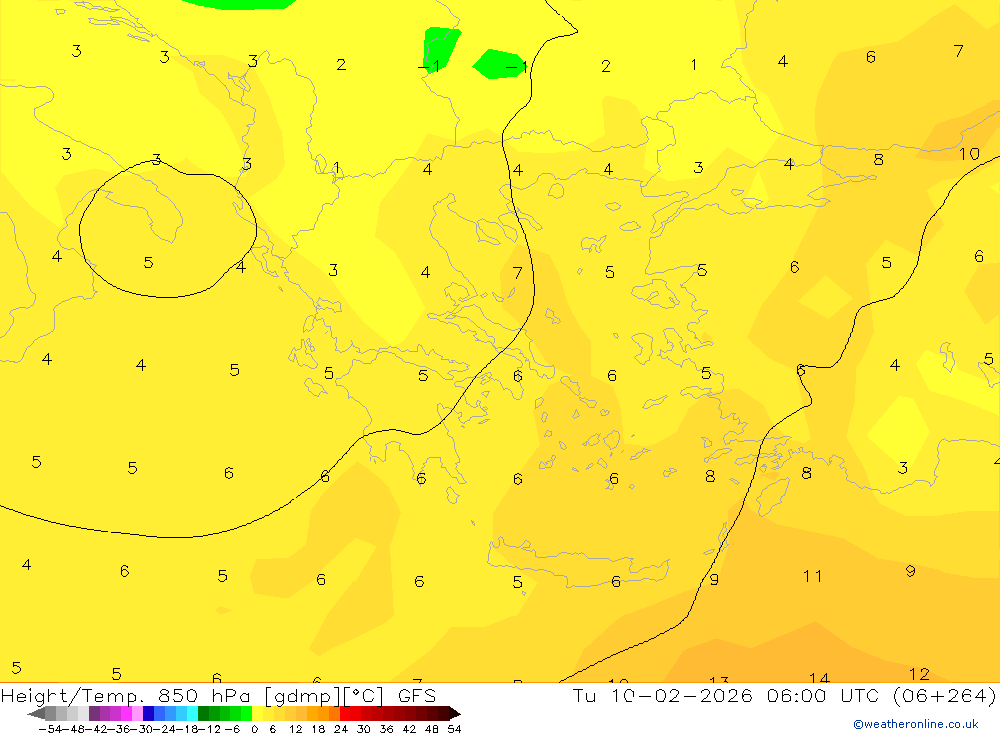Image resolution: width=1000 pixels, height=733 pixels.
Task: Click the '36' label on the legend scale
Action: (386, 729)
